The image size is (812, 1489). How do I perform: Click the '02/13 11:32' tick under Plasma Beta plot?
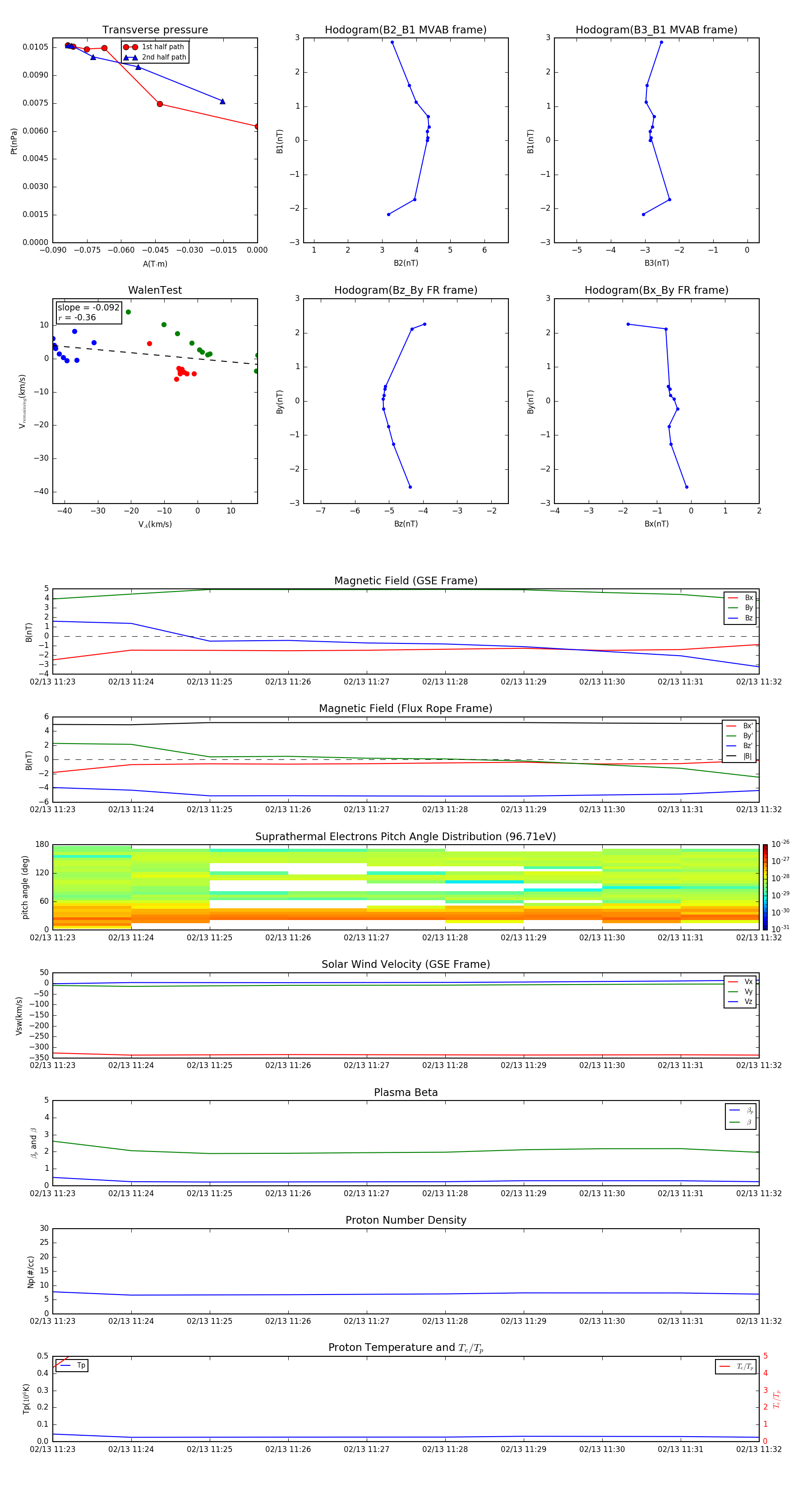click(x=759, y=1193)
